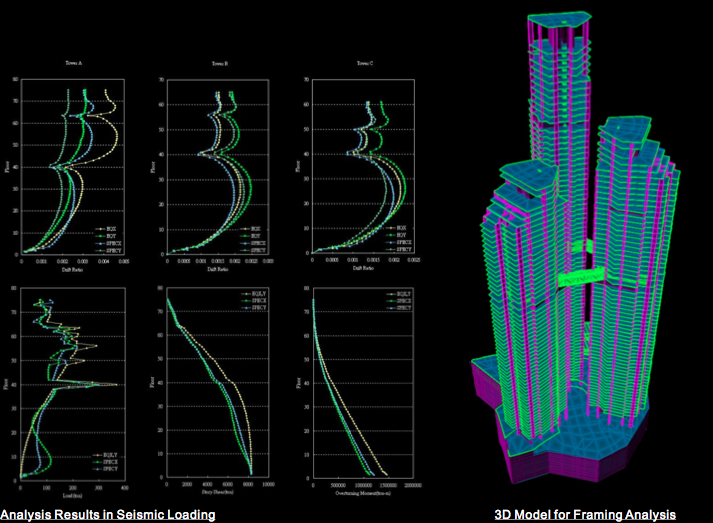
Task: Click the Drift Ratio axis label under Tower B
Action: 218,269
